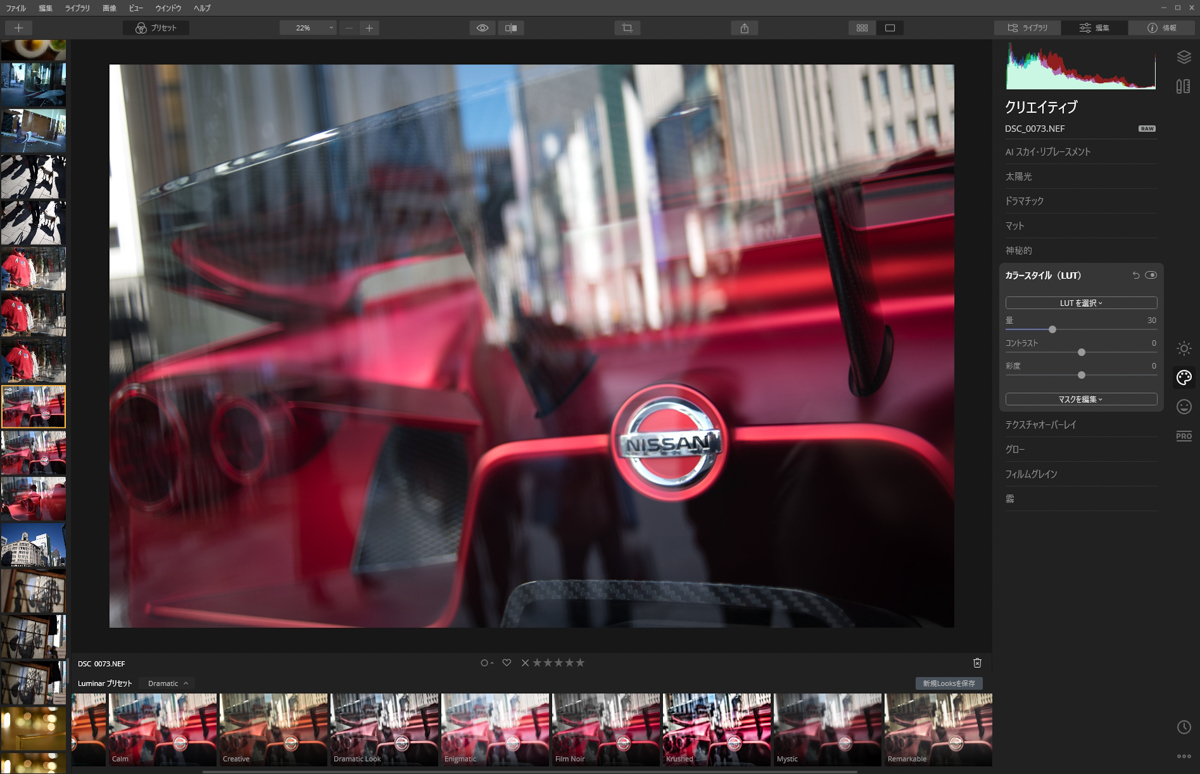Open the ビュー menu

[135, 8]
